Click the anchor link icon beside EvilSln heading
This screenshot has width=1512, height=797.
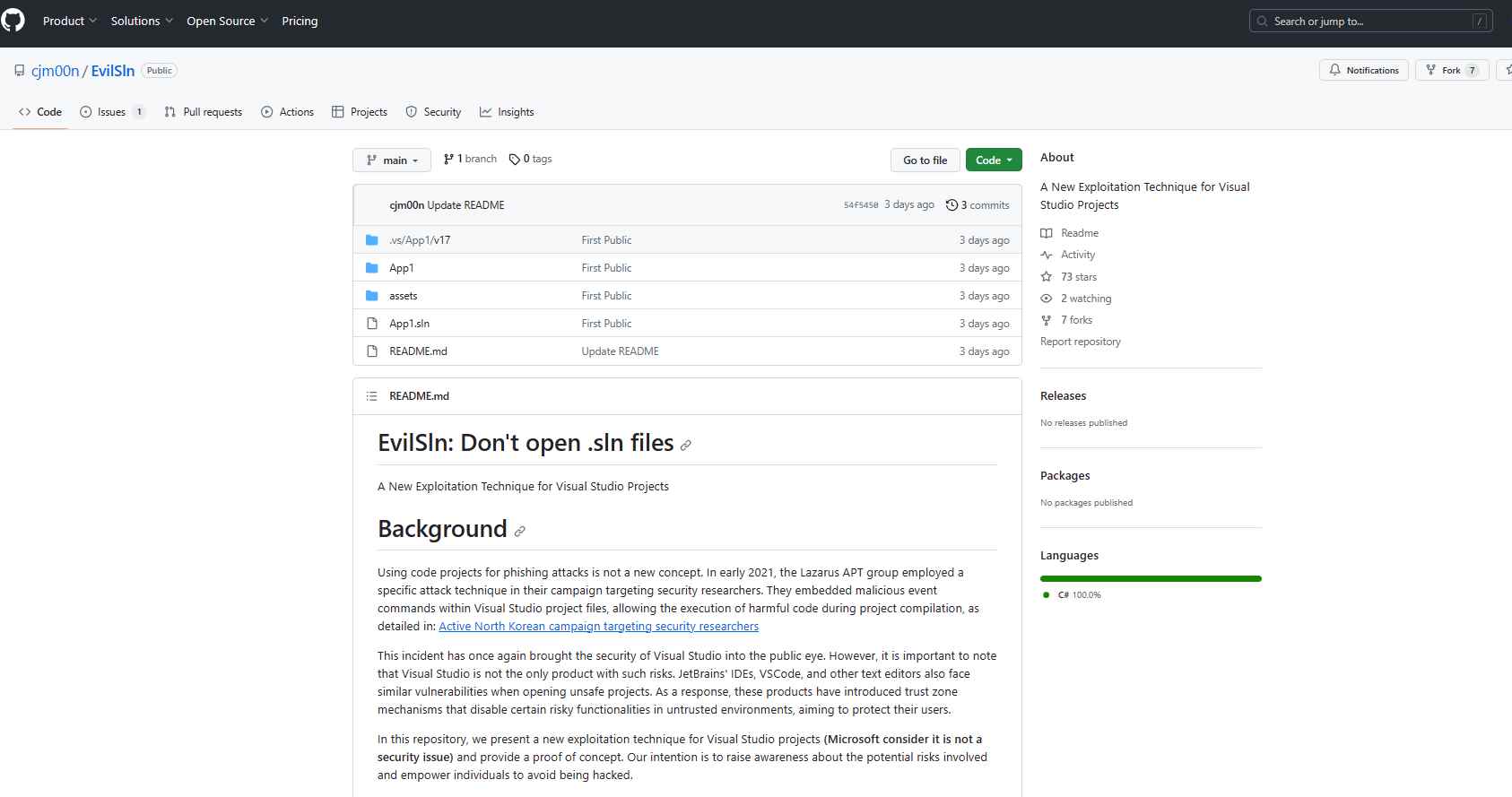(686, 446)
